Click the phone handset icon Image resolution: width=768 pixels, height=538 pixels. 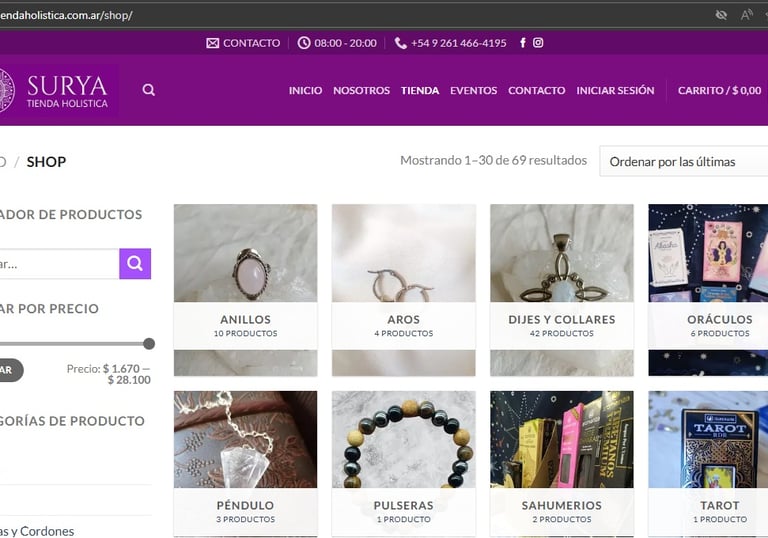(400, 43)
